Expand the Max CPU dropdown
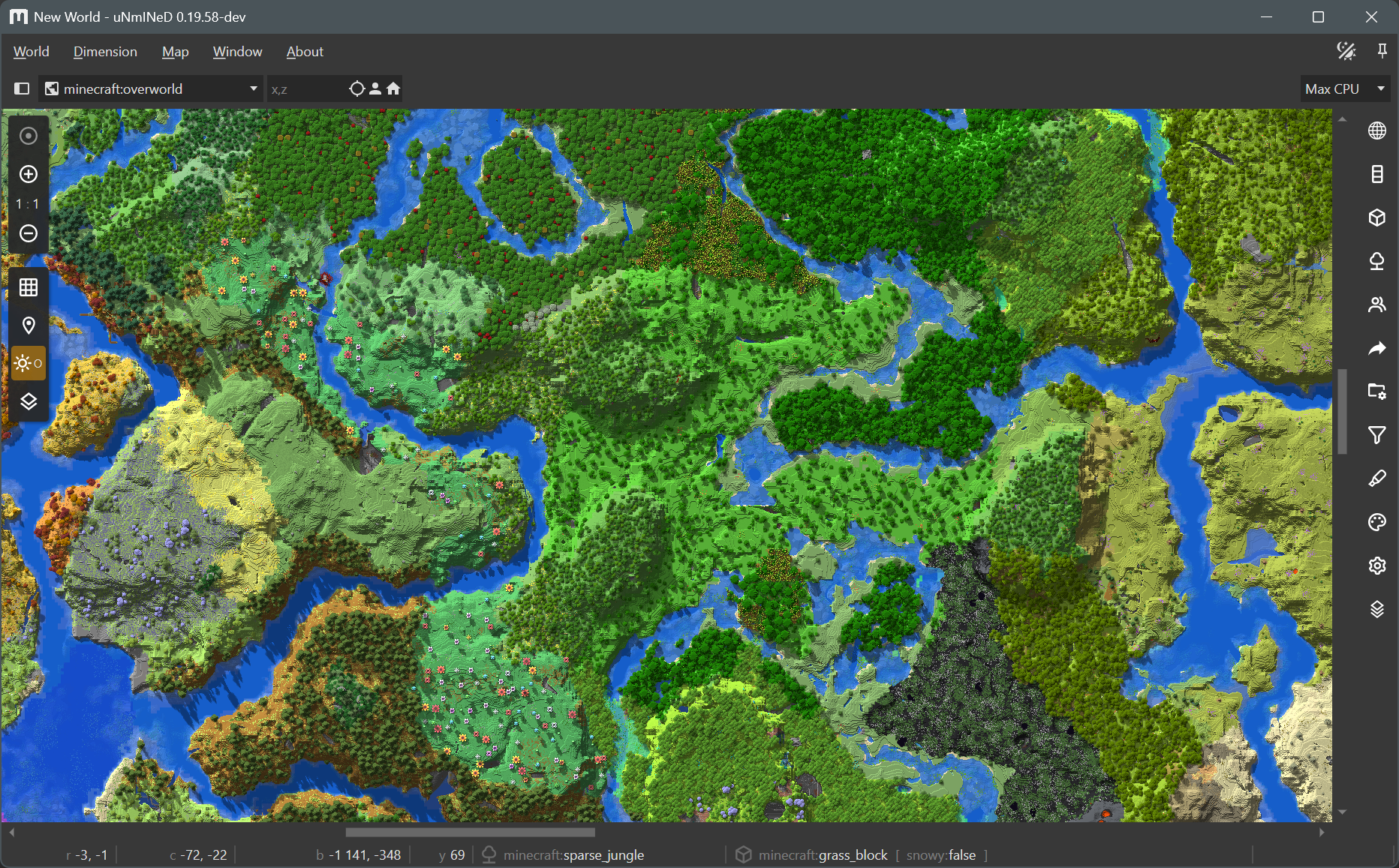1399x868 pixels. 1344,89
